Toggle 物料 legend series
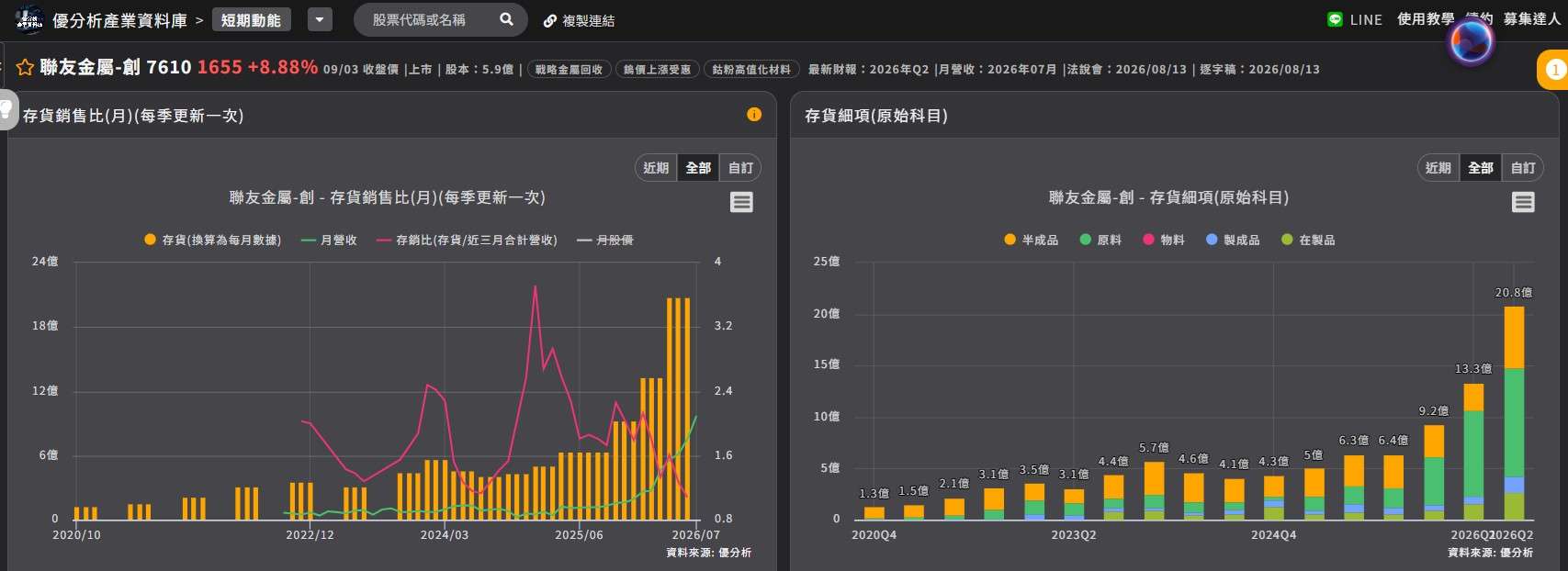 [1164, 240]
